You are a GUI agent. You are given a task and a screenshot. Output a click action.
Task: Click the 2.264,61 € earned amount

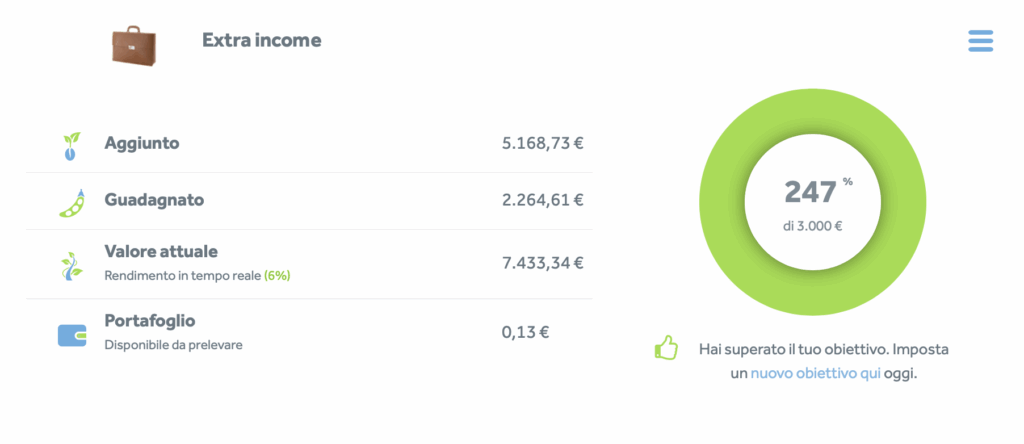coord(542,200)
